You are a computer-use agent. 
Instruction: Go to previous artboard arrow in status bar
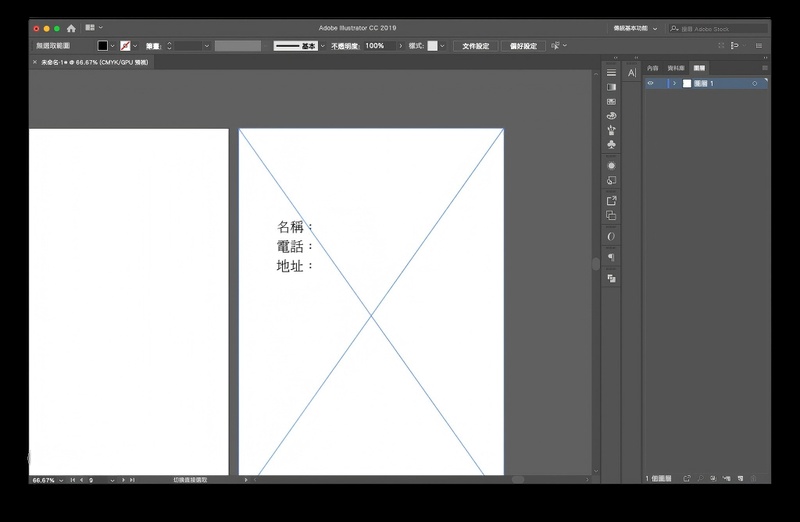82,480
